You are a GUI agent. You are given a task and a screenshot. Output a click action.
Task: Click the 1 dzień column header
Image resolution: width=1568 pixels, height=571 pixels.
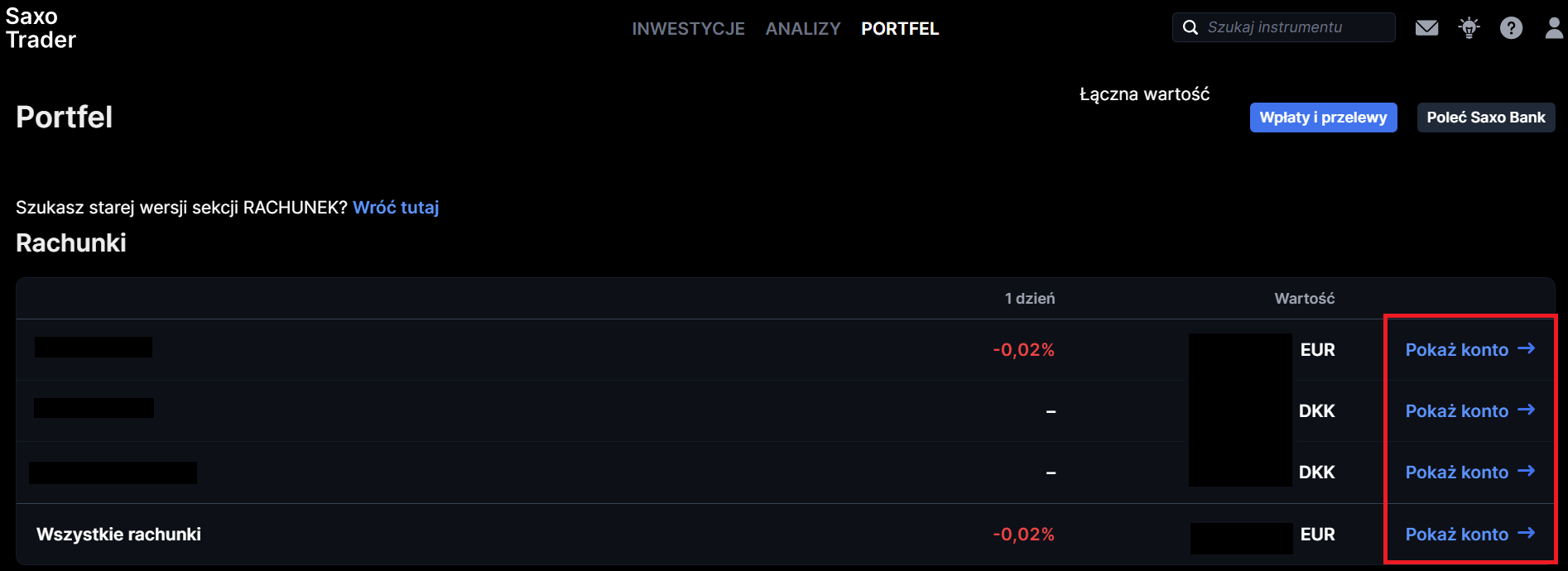(1029, 299)
